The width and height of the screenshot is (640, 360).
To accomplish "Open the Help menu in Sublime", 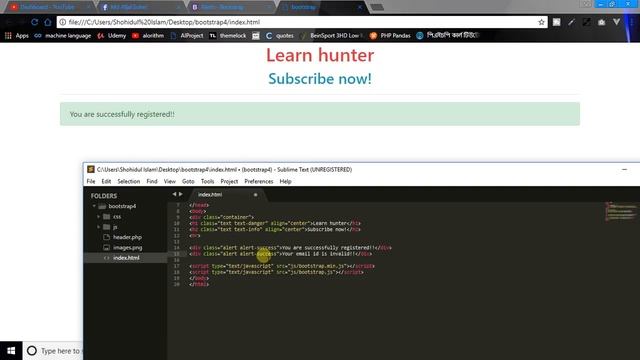I will 285,181.
